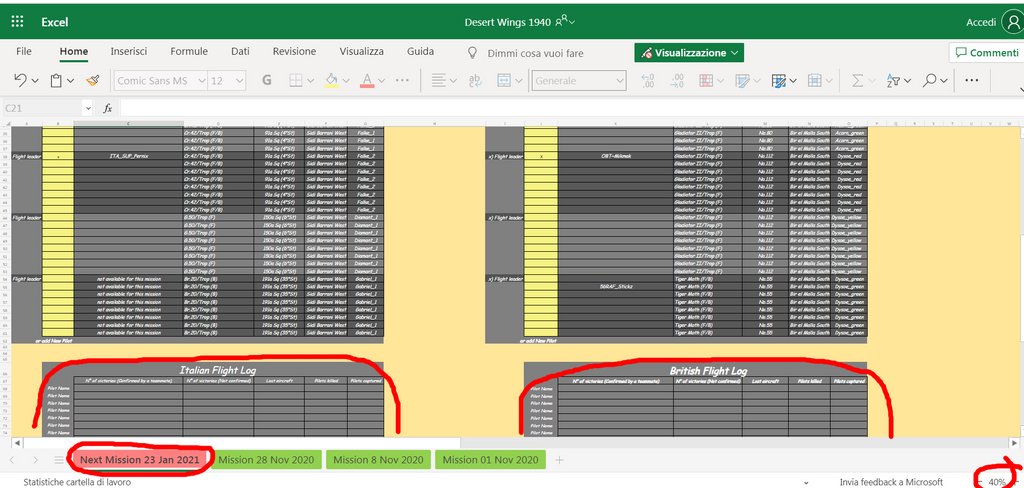Go to next sheet arrow
This screenshot has height=488, width=1024.
point(35,460)
